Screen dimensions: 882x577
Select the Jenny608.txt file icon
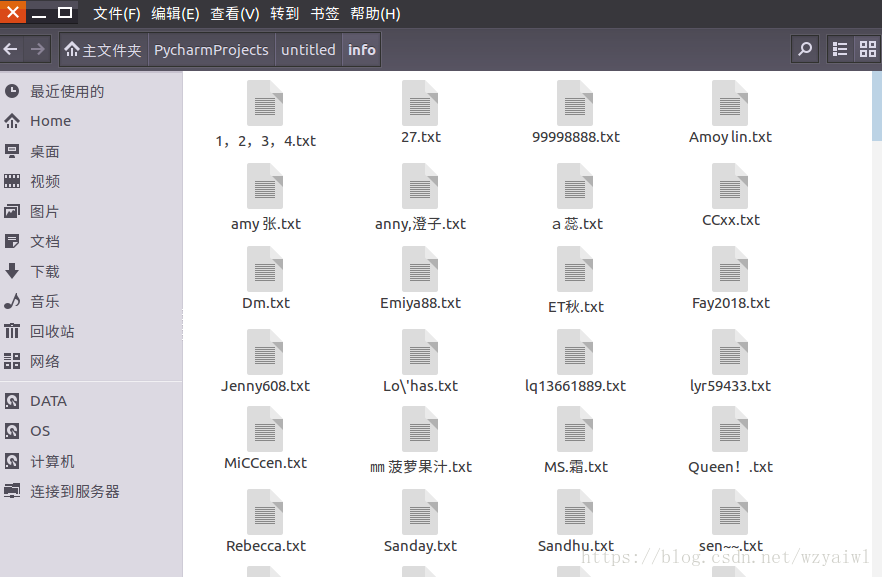pos(265,352)
